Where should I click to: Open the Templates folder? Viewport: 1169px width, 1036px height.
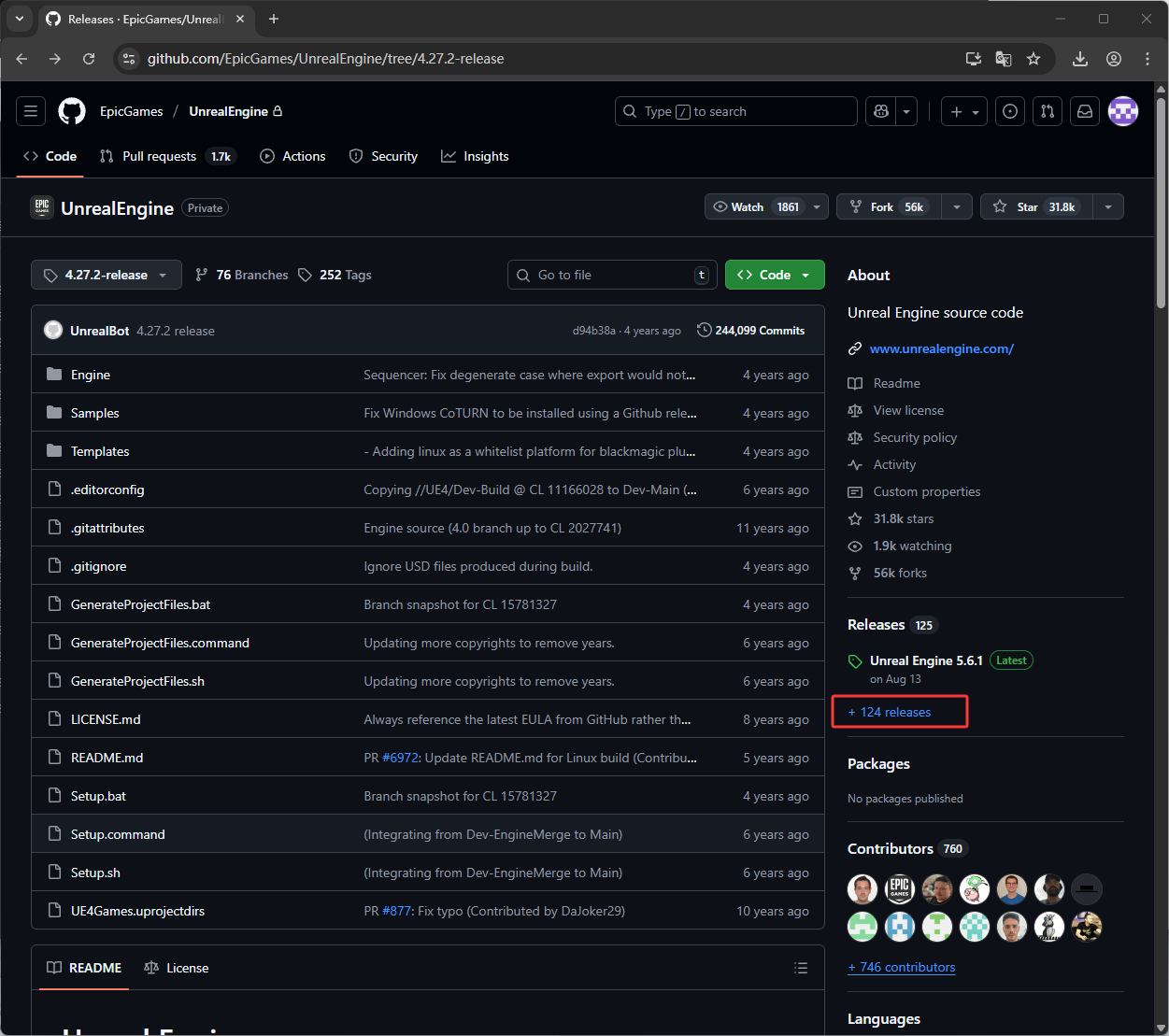(100, 451)
